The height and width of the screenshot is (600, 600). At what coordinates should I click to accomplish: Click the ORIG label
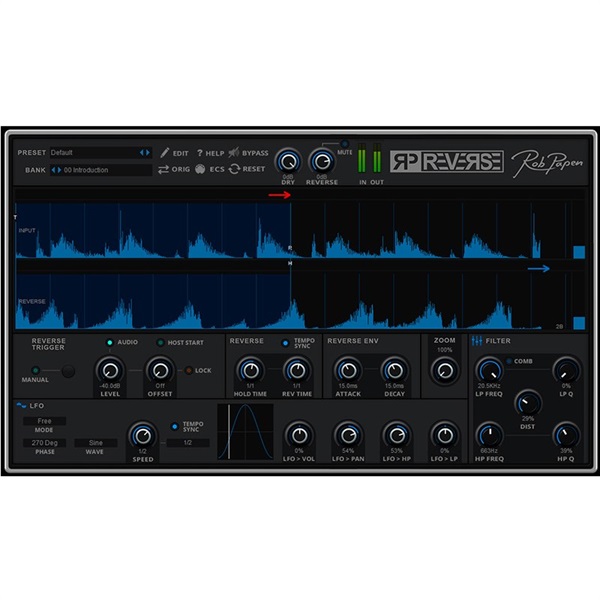pyautogui.click(x=181, y=169)
